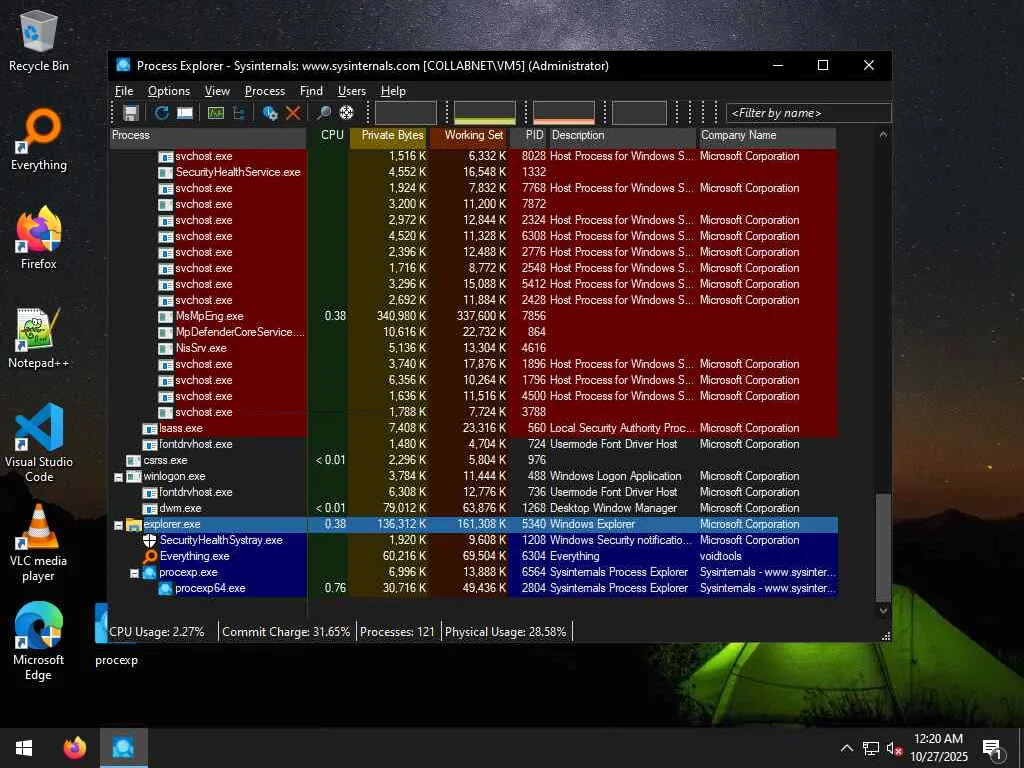Image resolution: width=1024 pixels, height=768 pixels.
Task: Click the CPU graph toolbar icon
Action: coord(216,113)
